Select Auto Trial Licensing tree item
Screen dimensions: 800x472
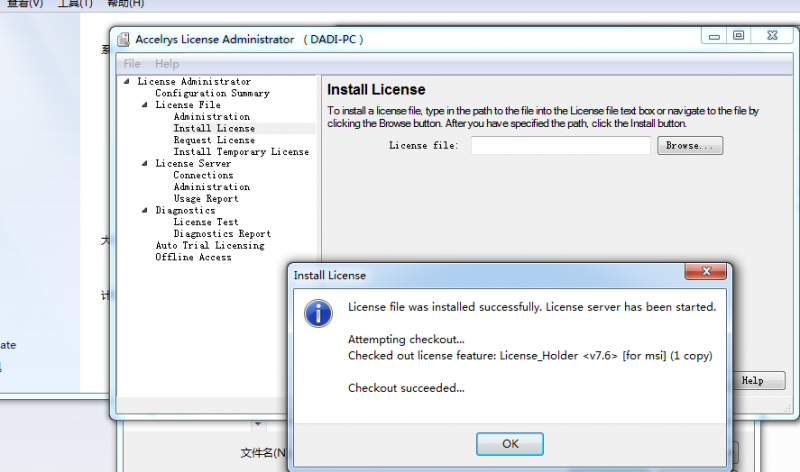click(x=210, y=245)
